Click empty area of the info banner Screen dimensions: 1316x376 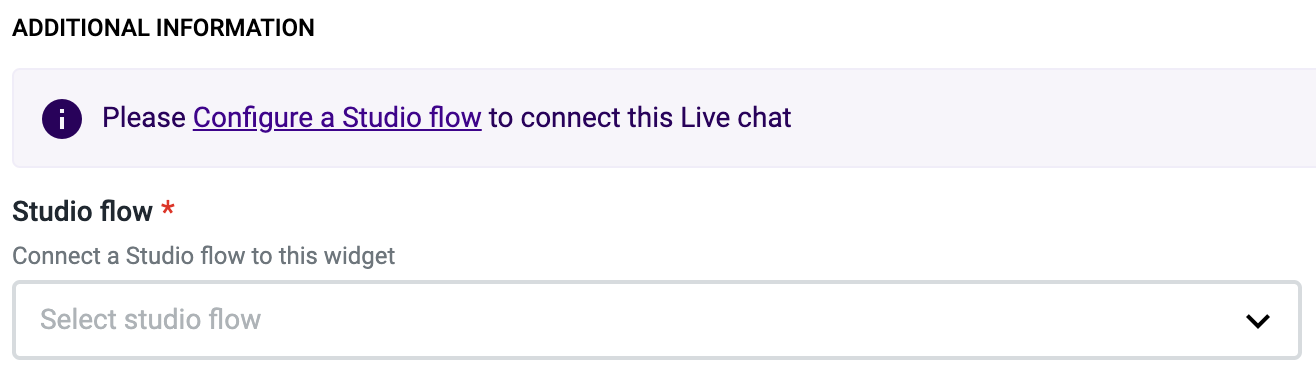(x=1050, y=118)
